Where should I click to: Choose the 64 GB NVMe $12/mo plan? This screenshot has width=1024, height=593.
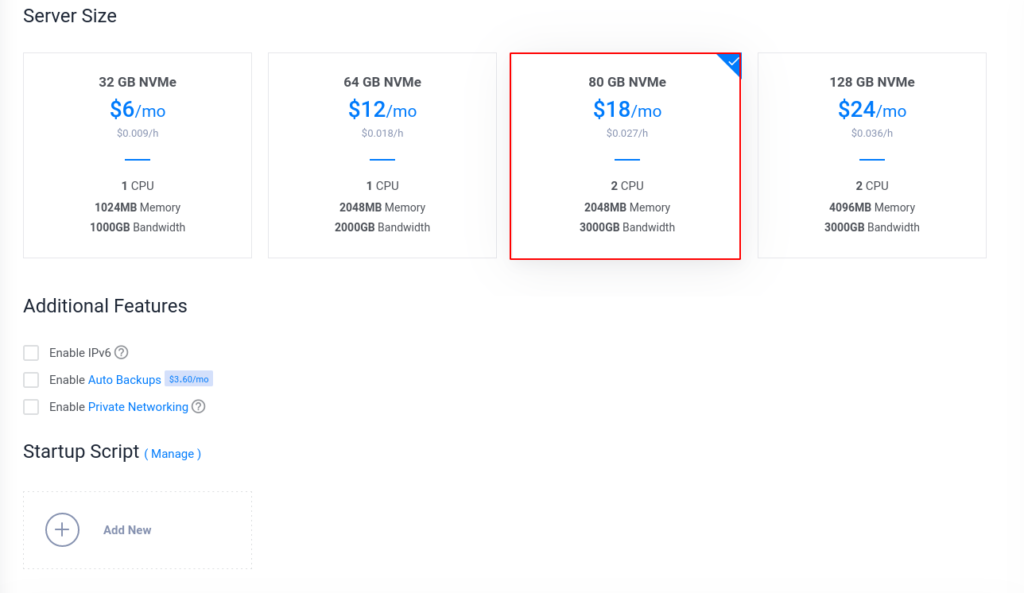pyautogui.click(x=382, y=155)
